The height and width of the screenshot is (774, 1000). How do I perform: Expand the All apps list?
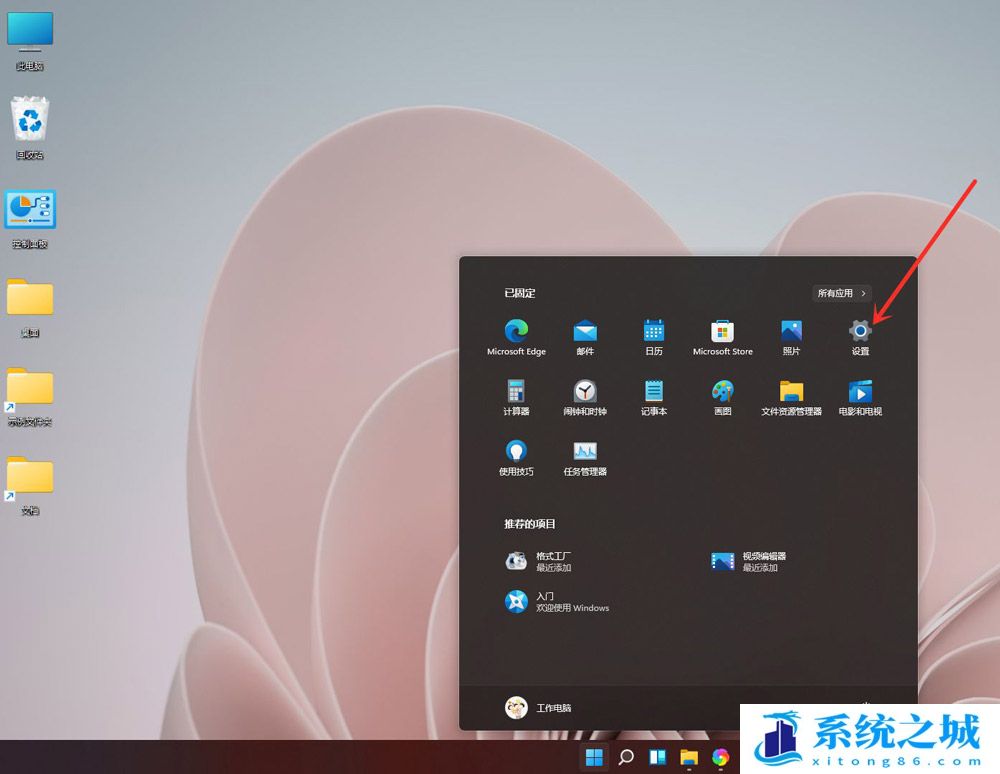click(x=841, y=293)
